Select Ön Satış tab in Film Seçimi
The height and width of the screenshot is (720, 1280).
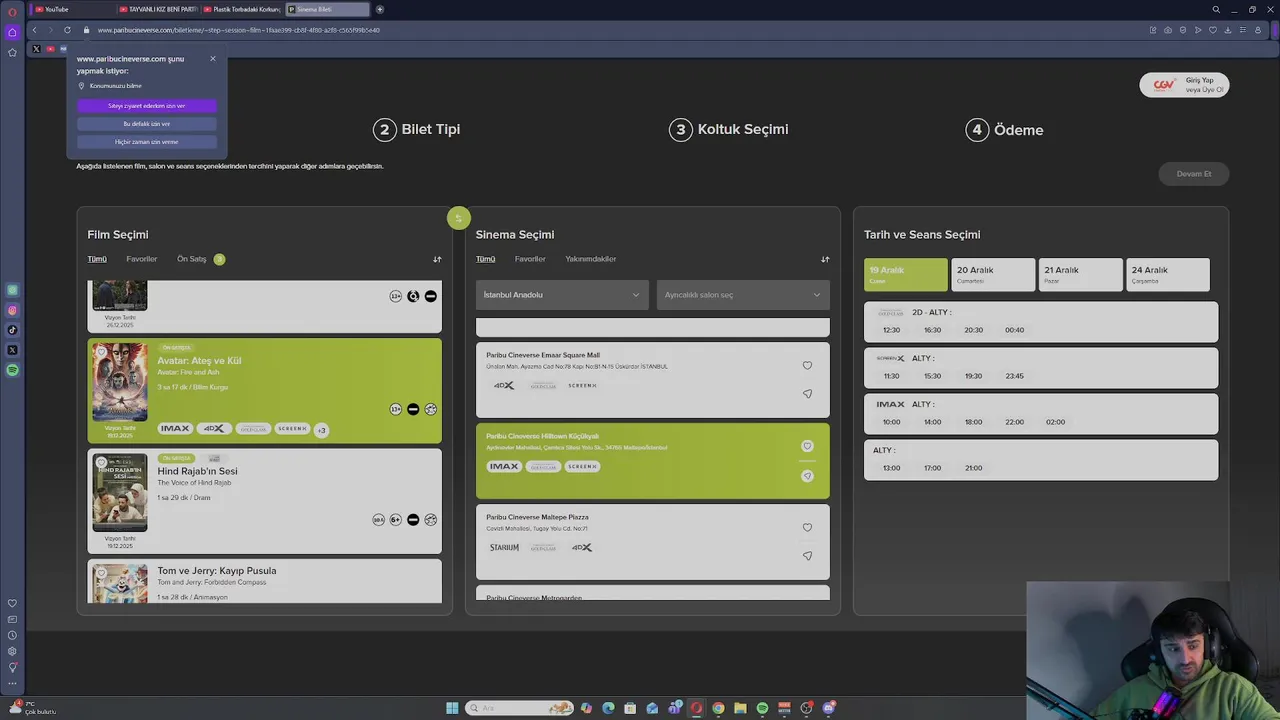click(x=192, y=259)
